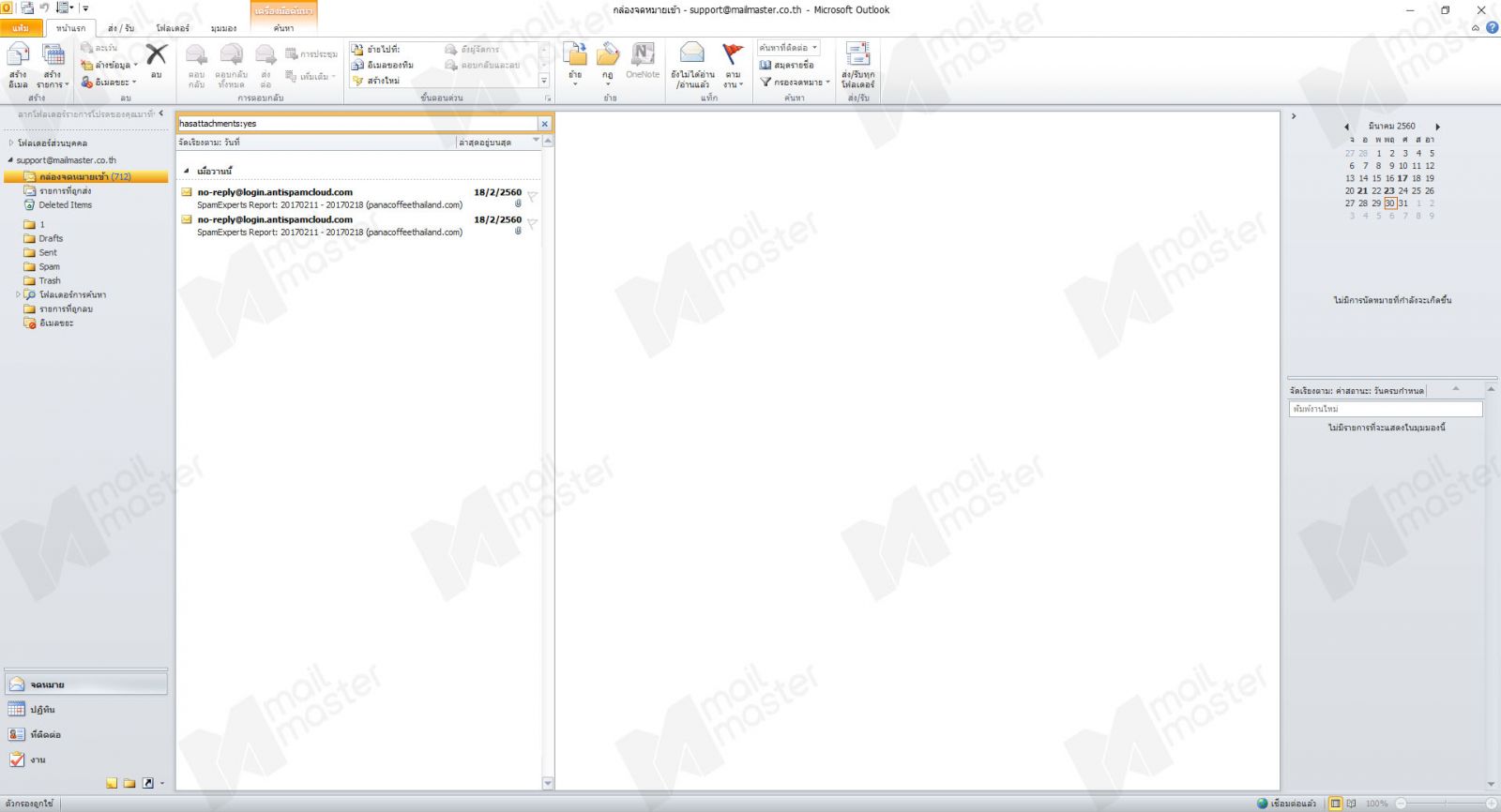Select date 30 in the calendar
The height and width of the screenshot is (812, 1501).
click(1389, 203)
